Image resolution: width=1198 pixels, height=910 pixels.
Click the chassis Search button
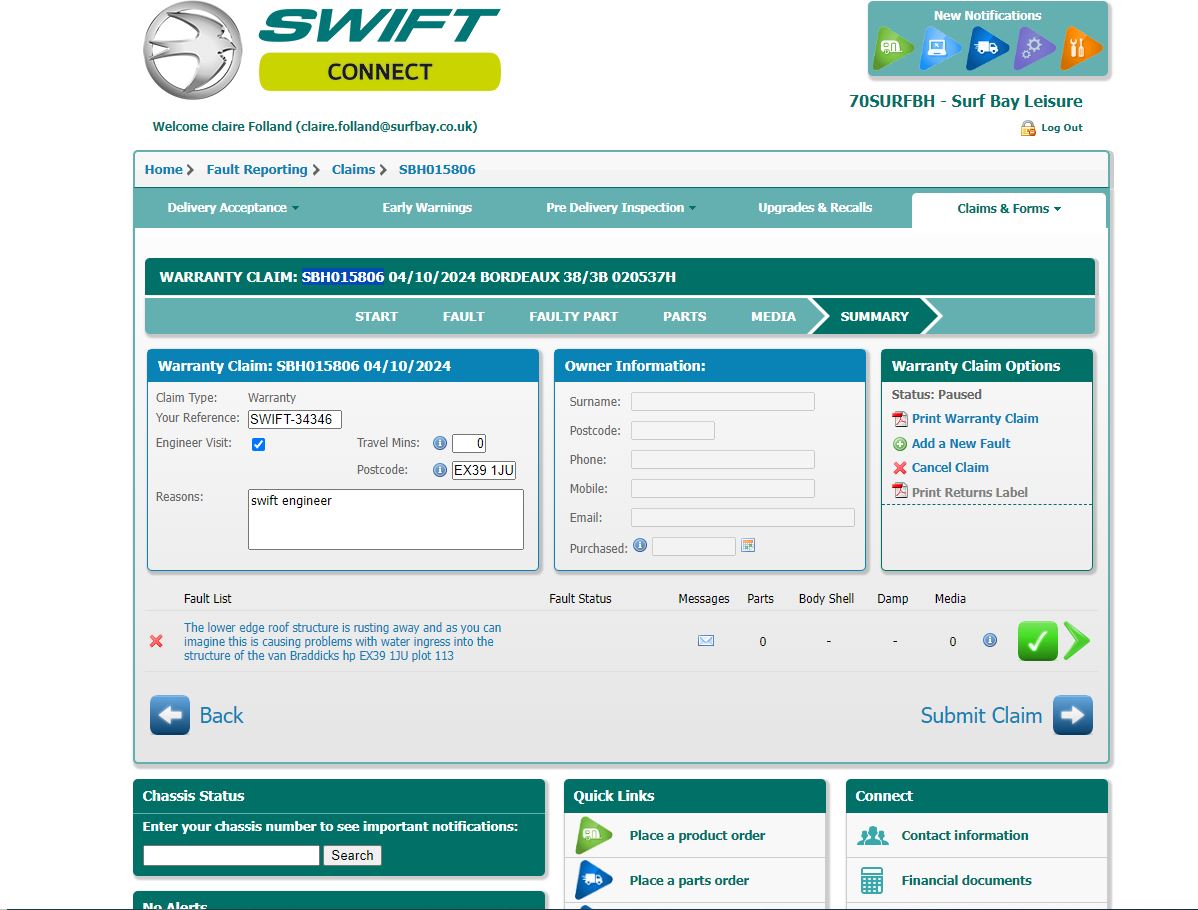(x=352, y=856)
